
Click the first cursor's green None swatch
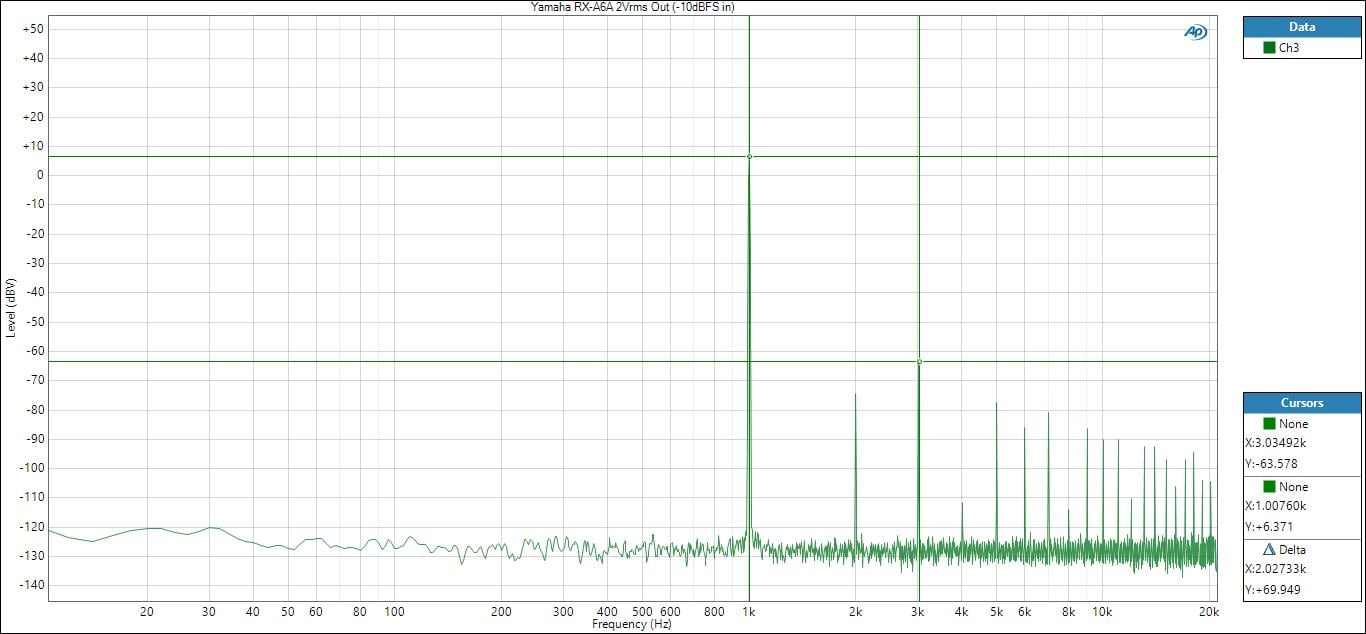tap(1269, 423)
